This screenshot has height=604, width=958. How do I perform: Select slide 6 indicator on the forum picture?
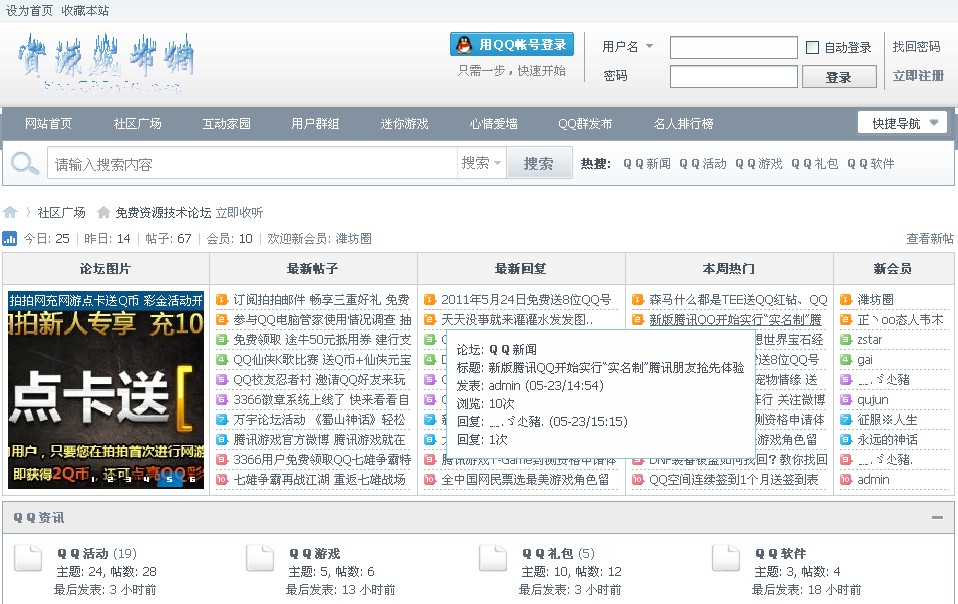pyautogui.click(x=192, y=479)
